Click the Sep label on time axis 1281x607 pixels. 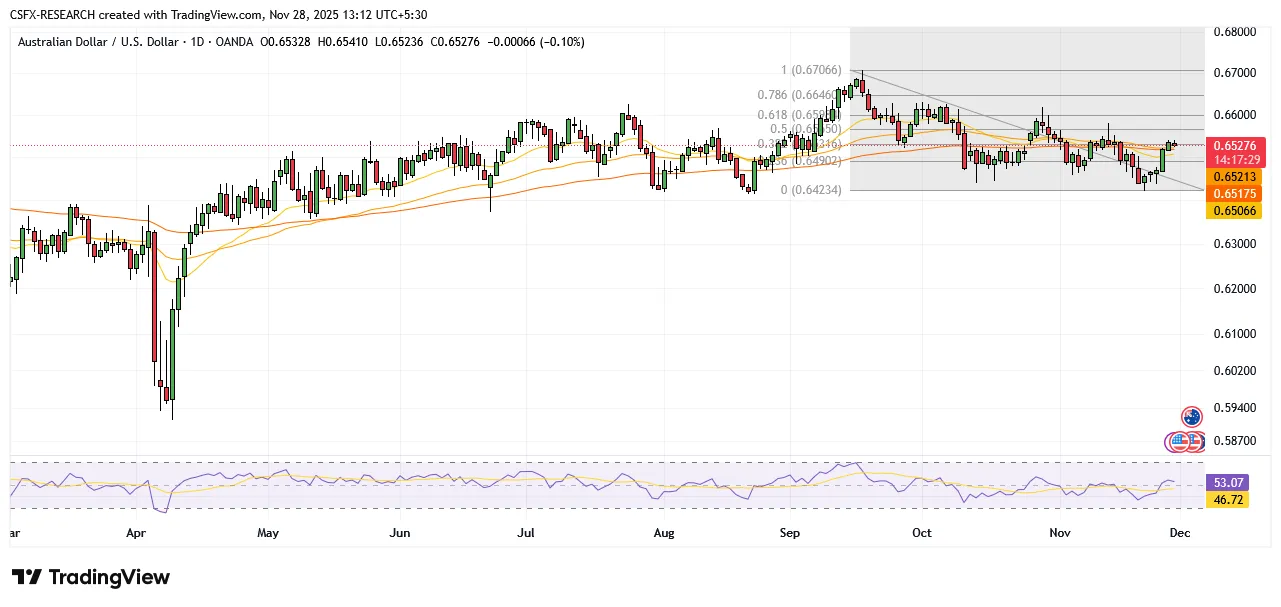tap(790, 533)
